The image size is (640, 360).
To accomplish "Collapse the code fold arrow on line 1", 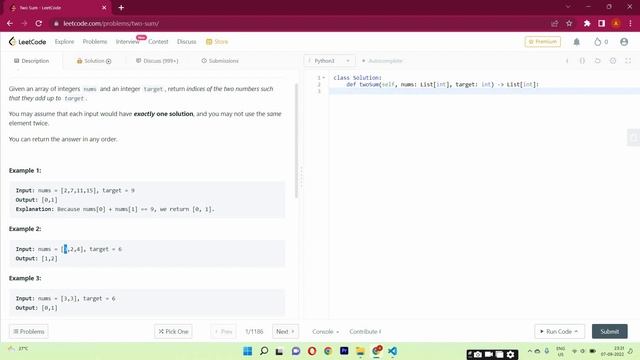I will [324, 78].
